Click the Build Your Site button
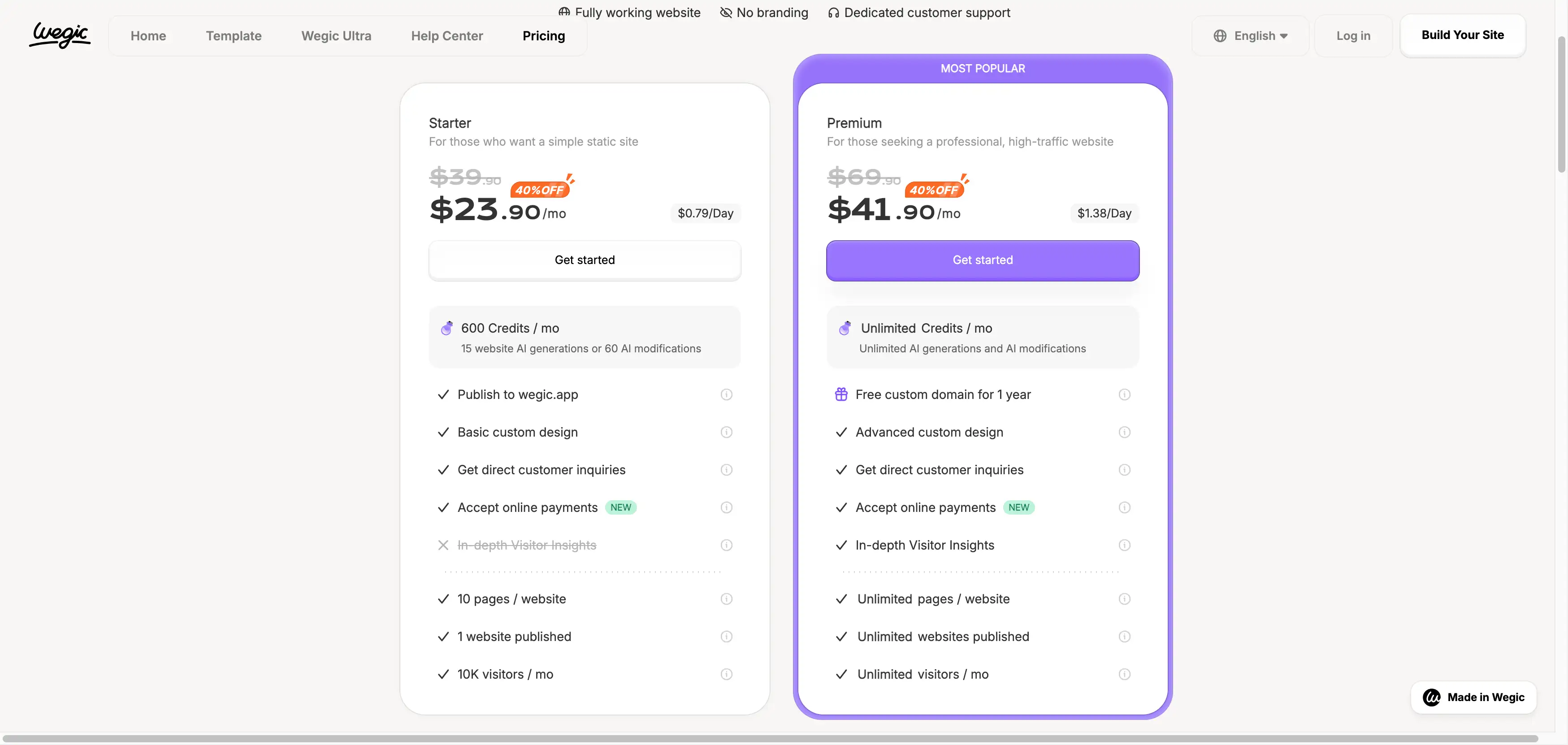The image size is (1568, 745). click(1463, 35)
